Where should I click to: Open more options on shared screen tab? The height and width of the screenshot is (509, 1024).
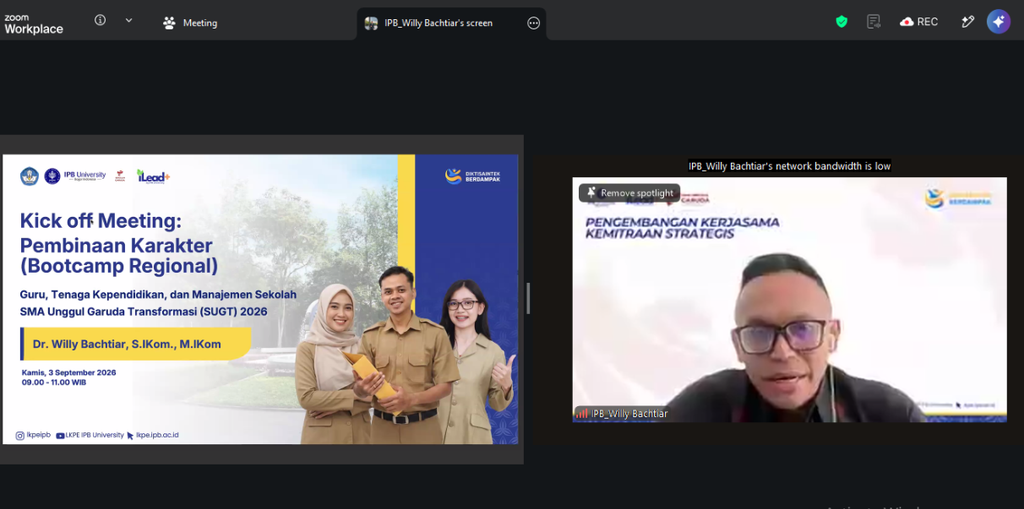[x=534, y=24]
